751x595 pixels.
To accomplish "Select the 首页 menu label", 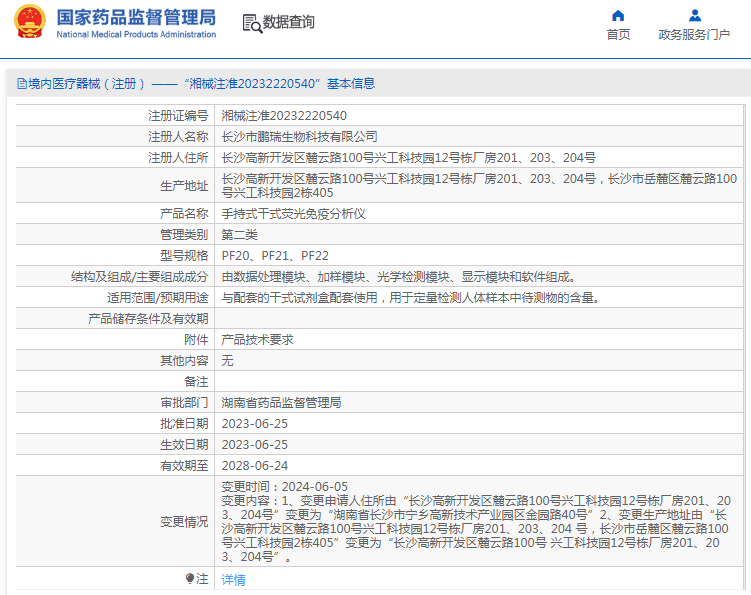I will pyautogui.click(x=618, y=34).
